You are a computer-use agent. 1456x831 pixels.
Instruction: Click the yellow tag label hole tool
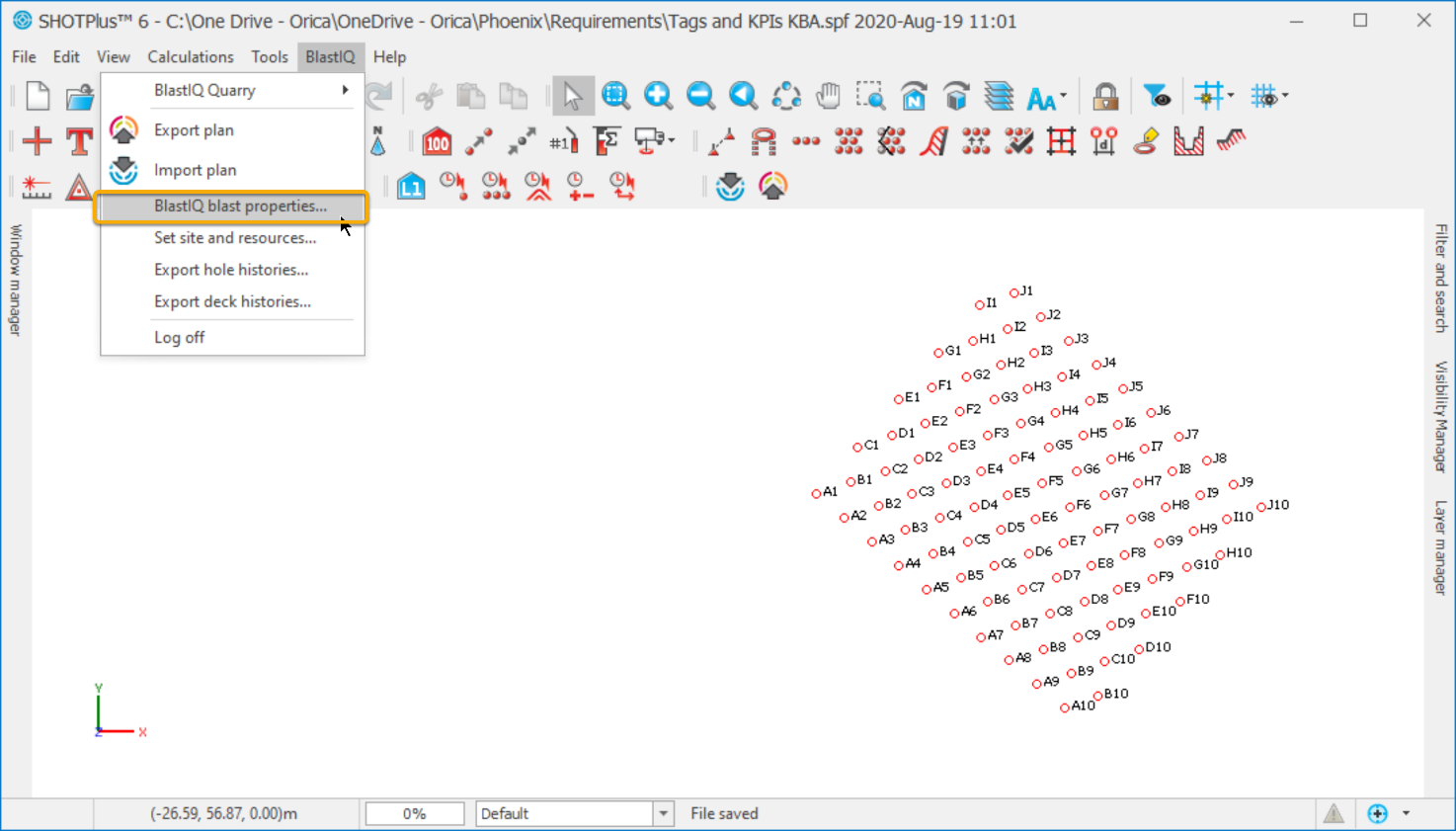click(x=1146, y=141)
